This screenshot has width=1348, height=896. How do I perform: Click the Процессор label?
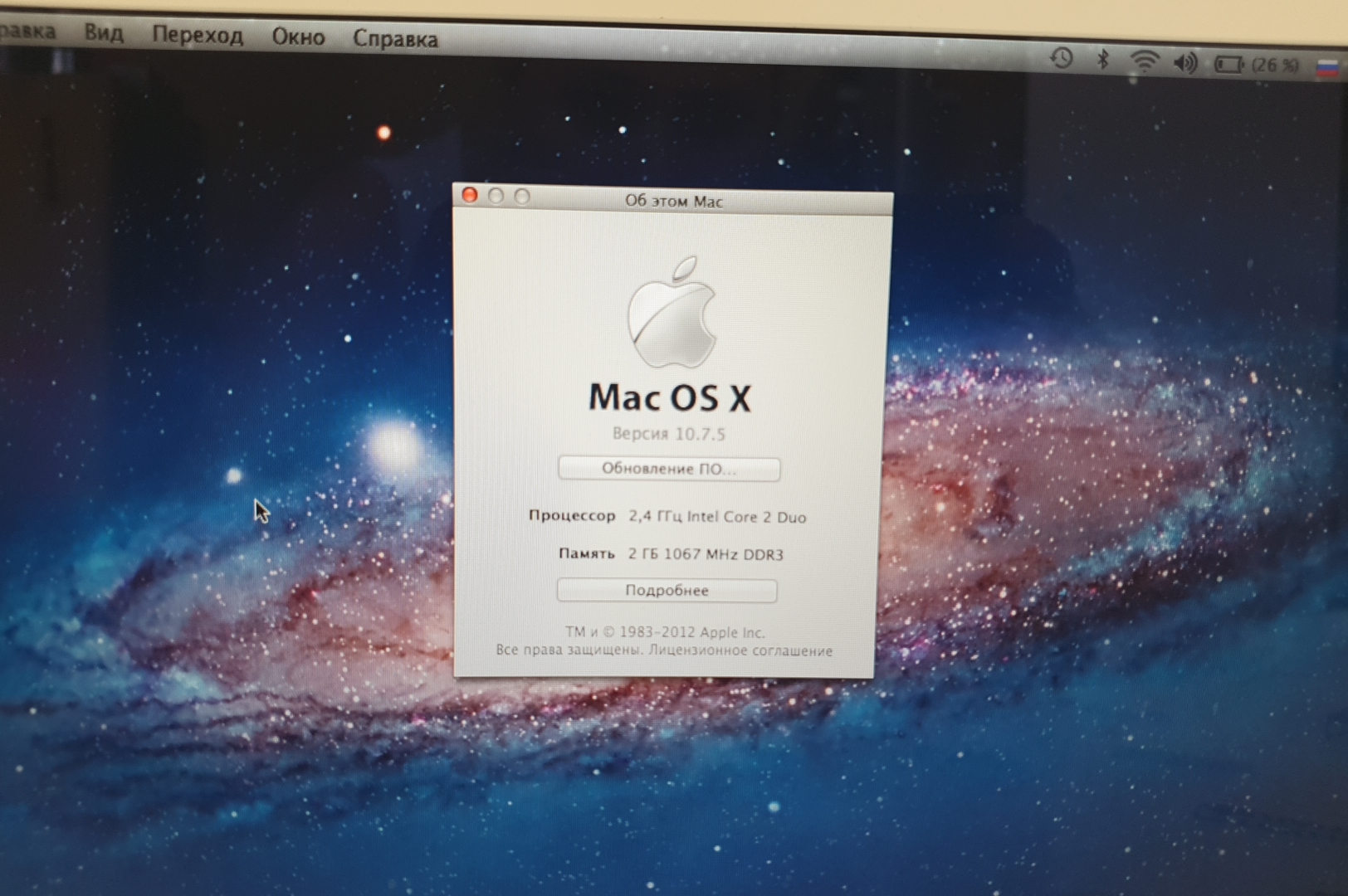coord(572,515)
